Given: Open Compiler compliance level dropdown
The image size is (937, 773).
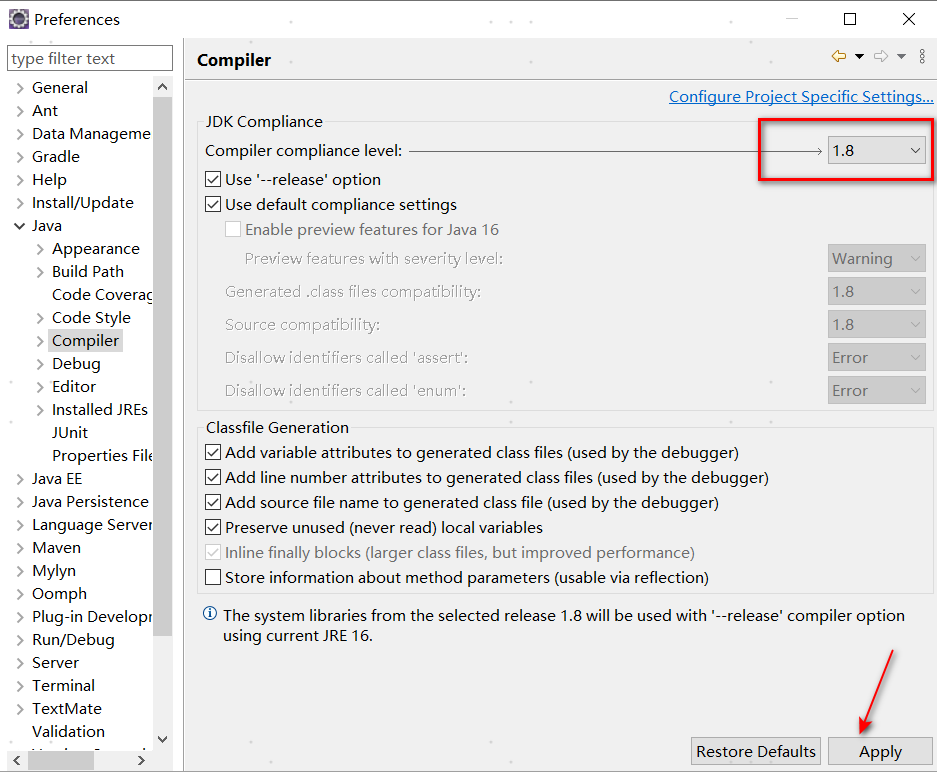Looking at the screenshot, I should click(x=876, y=150).
